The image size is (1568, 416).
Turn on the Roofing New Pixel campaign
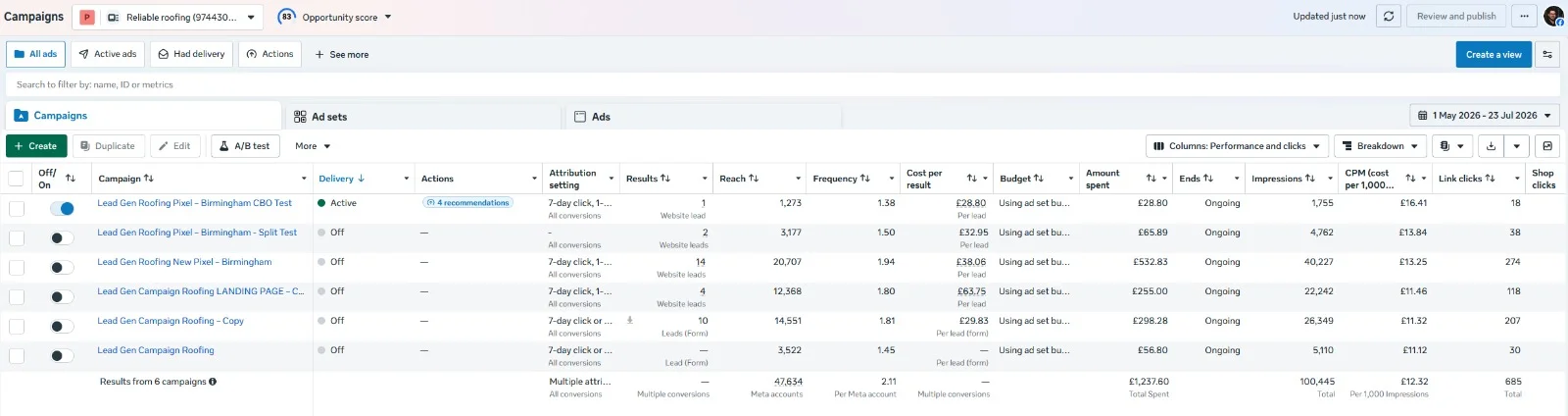click(62, 267)
